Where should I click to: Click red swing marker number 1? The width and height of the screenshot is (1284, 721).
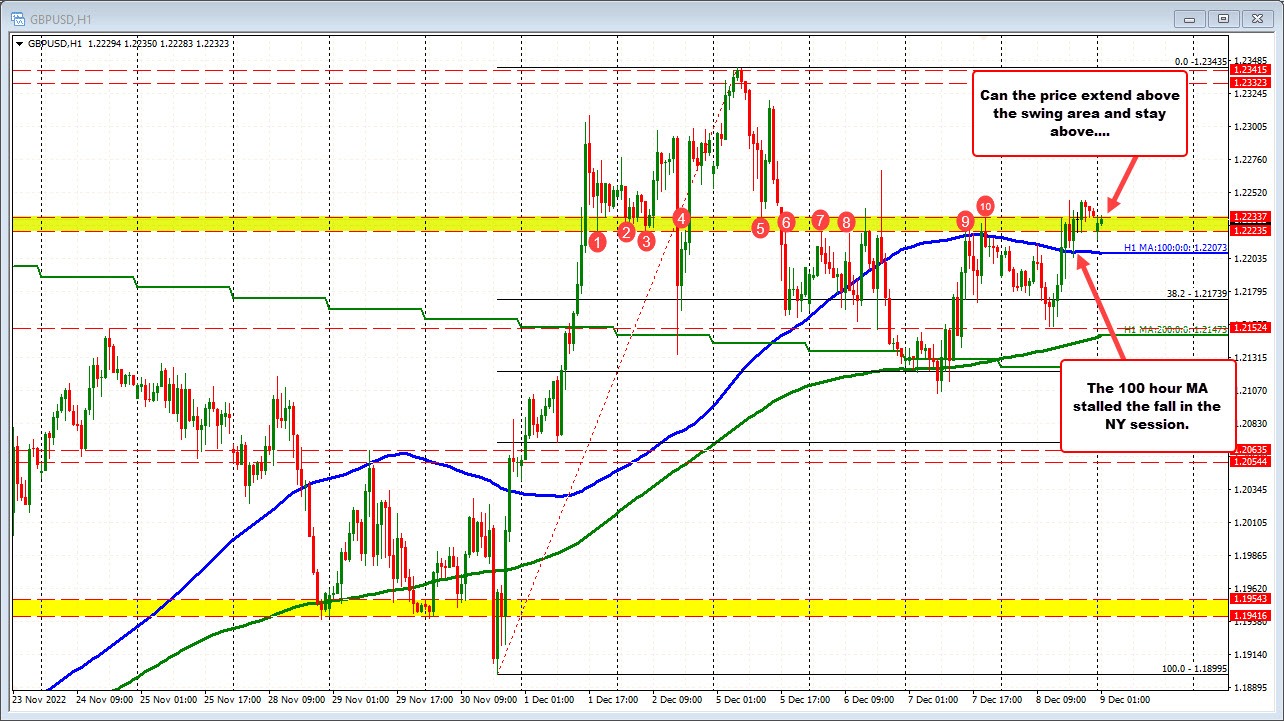point(597,241)
